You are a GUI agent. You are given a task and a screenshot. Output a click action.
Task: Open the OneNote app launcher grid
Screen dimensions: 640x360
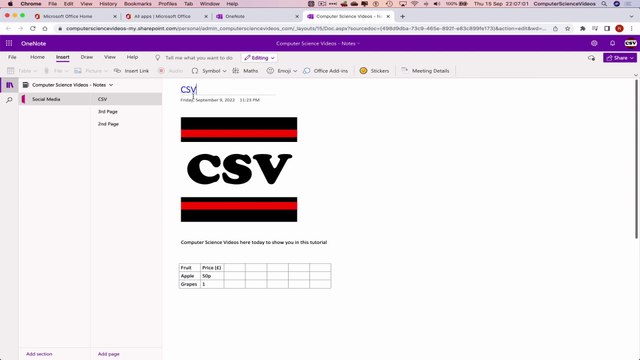pos(9,43)
